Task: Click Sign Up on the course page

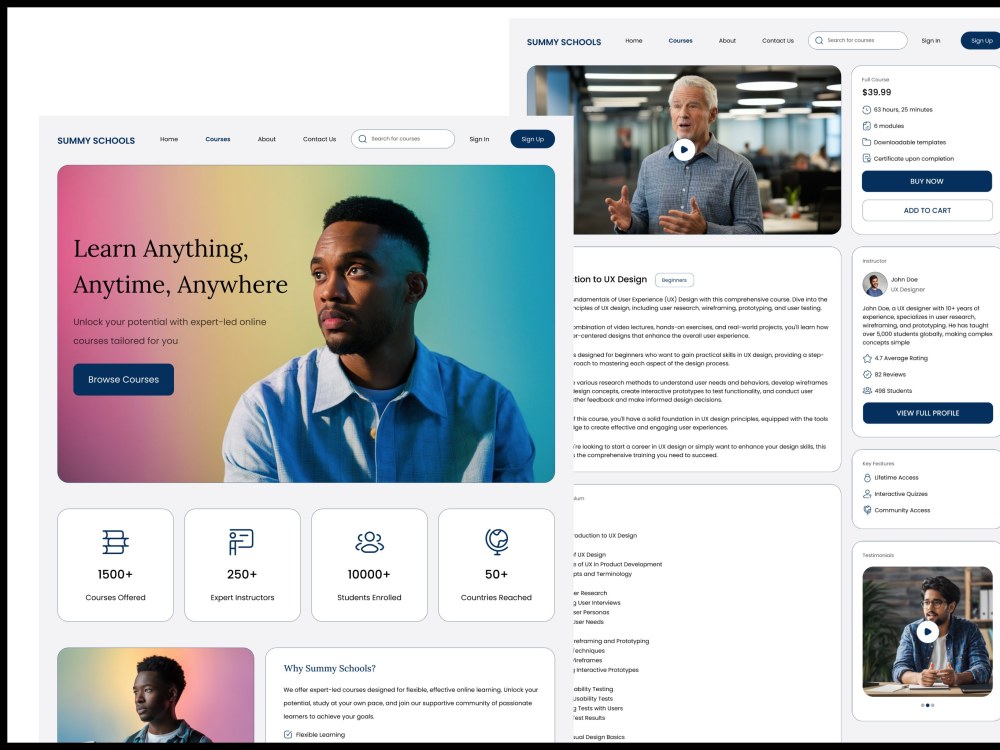Action: pyautogui.click(x=981, y=40)
